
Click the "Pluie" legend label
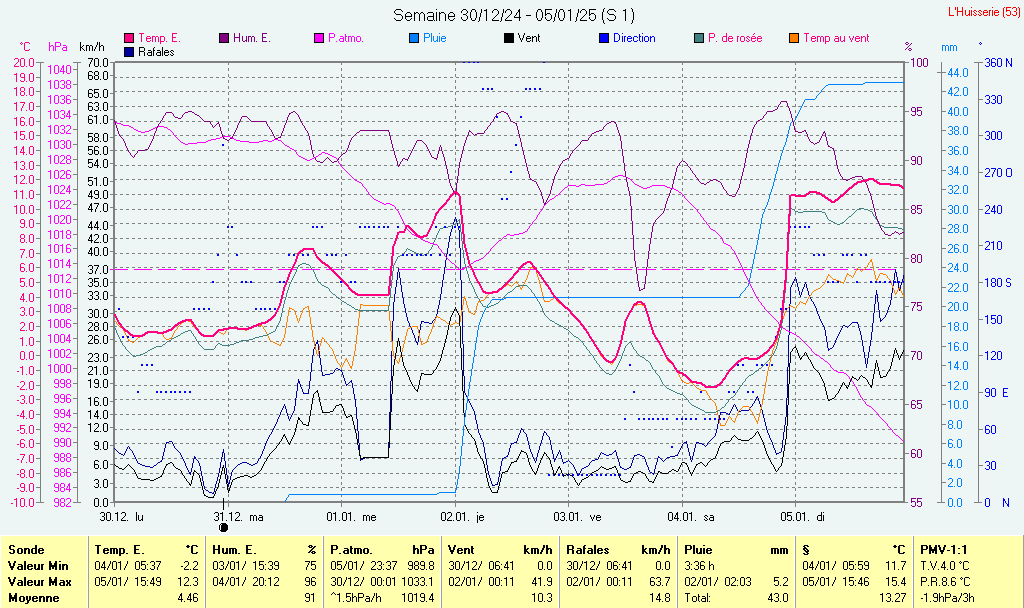coord(435,38)
